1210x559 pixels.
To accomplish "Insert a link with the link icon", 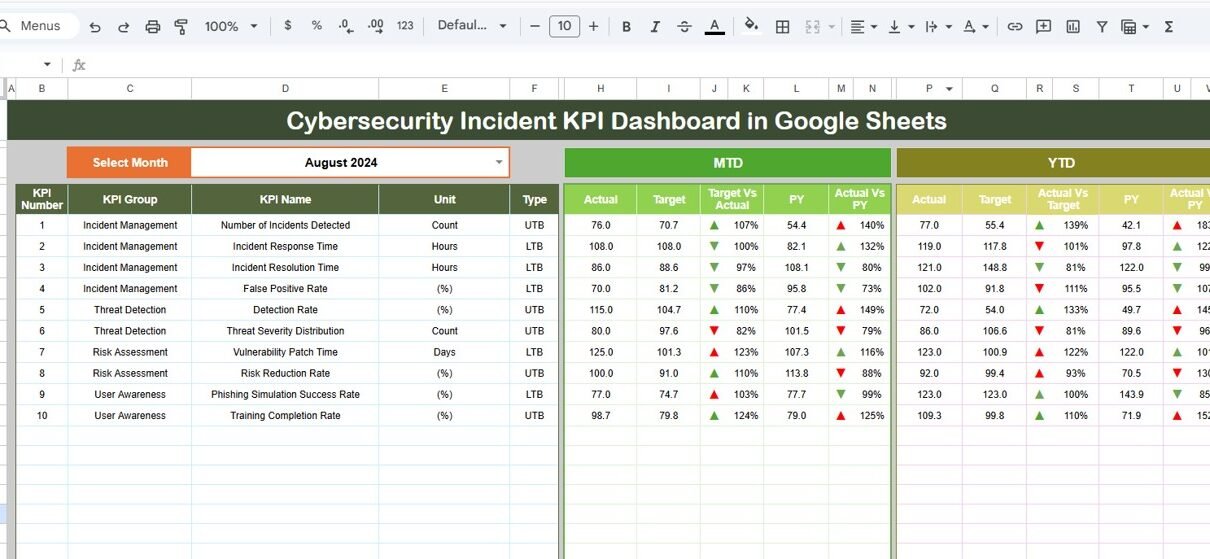I will pyautogui.click(x=1014, y=27).
